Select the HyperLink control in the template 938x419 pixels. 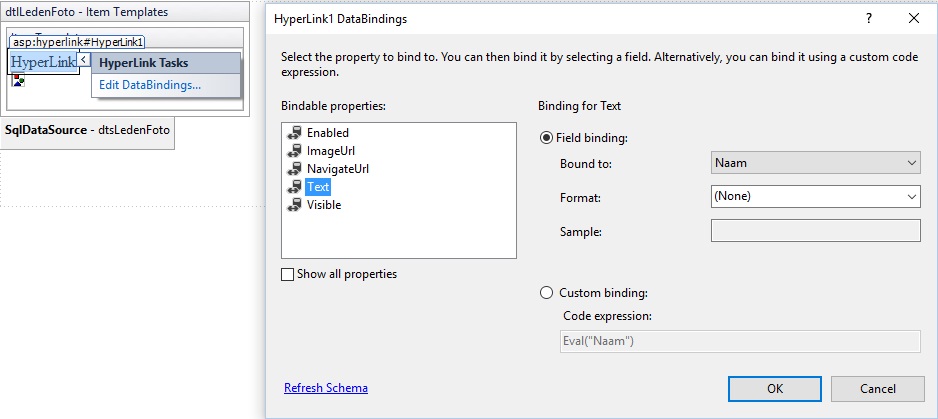pyautogui.click(x=44, y=62)
